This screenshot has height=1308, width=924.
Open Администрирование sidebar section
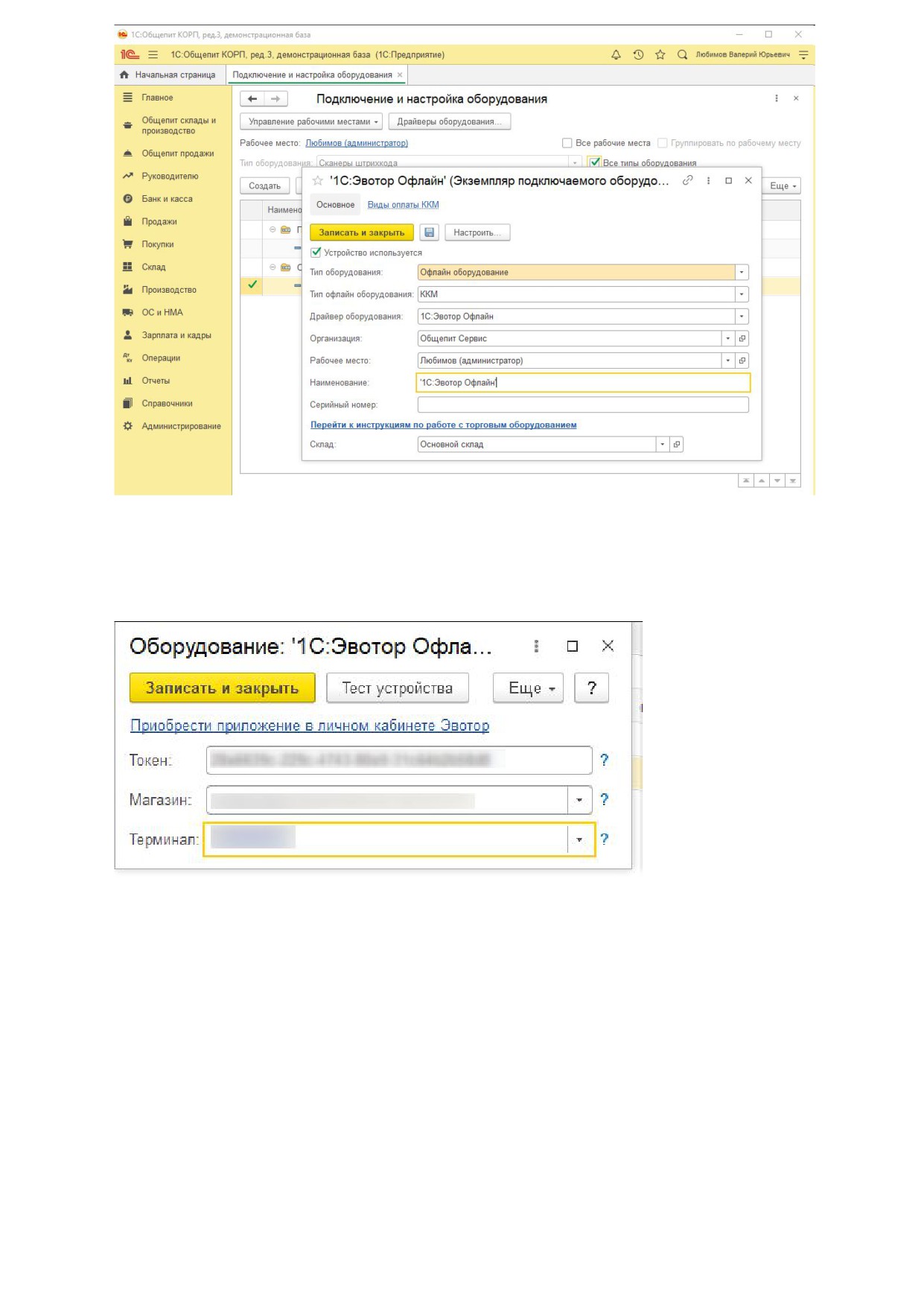[x=181, y=426]
